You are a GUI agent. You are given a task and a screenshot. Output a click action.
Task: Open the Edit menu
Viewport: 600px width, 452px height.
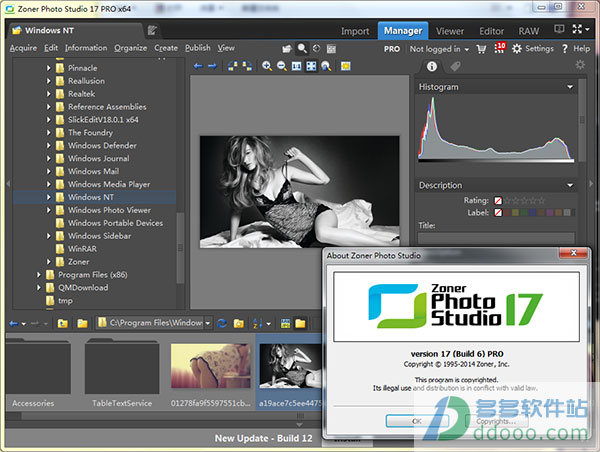point(51,48)
